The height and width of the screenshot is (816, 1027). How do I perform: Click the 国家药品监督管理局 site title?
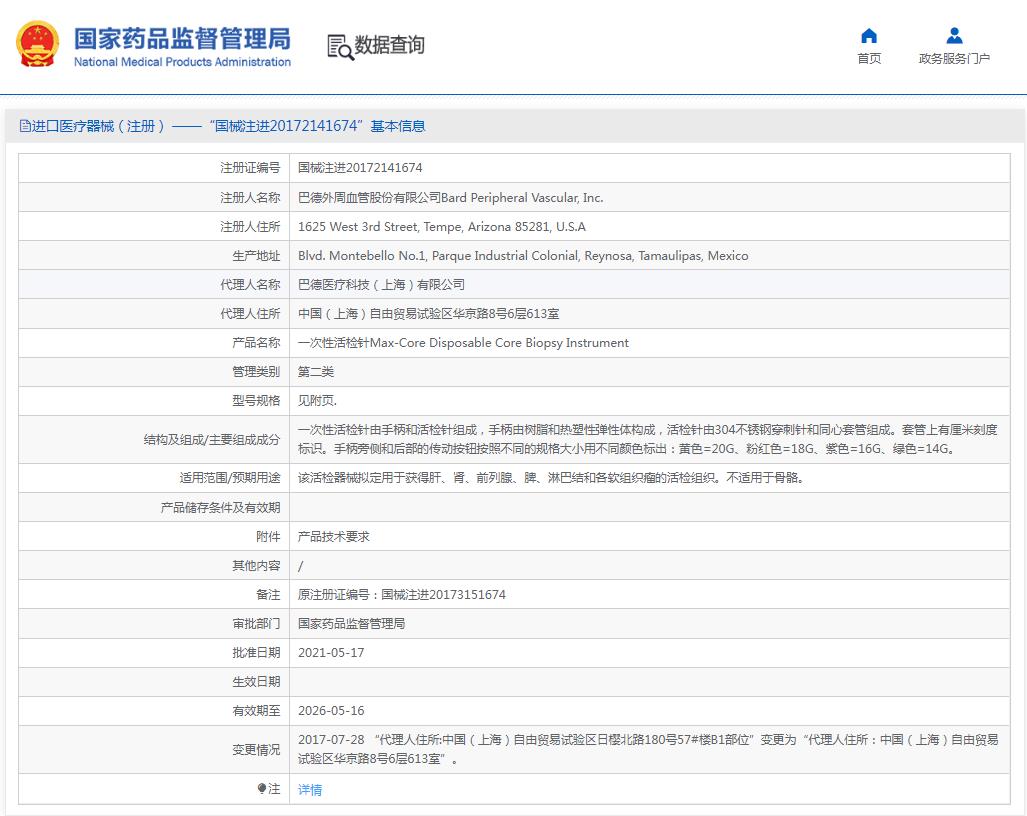pyautogui.click(x=182, y=38)
